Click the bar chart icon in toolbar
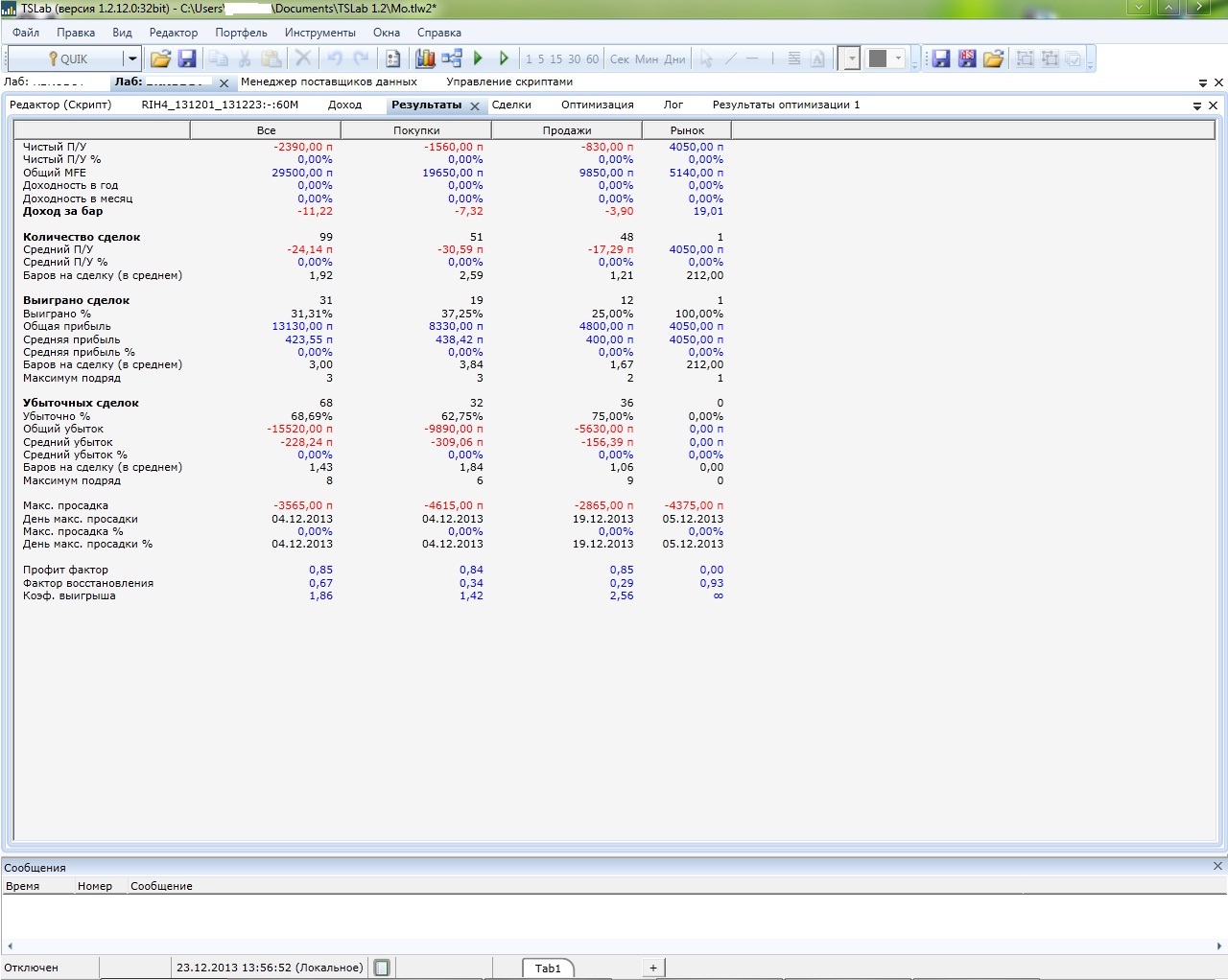This screenshot has height=980, width=1228. tap(425, 58)
